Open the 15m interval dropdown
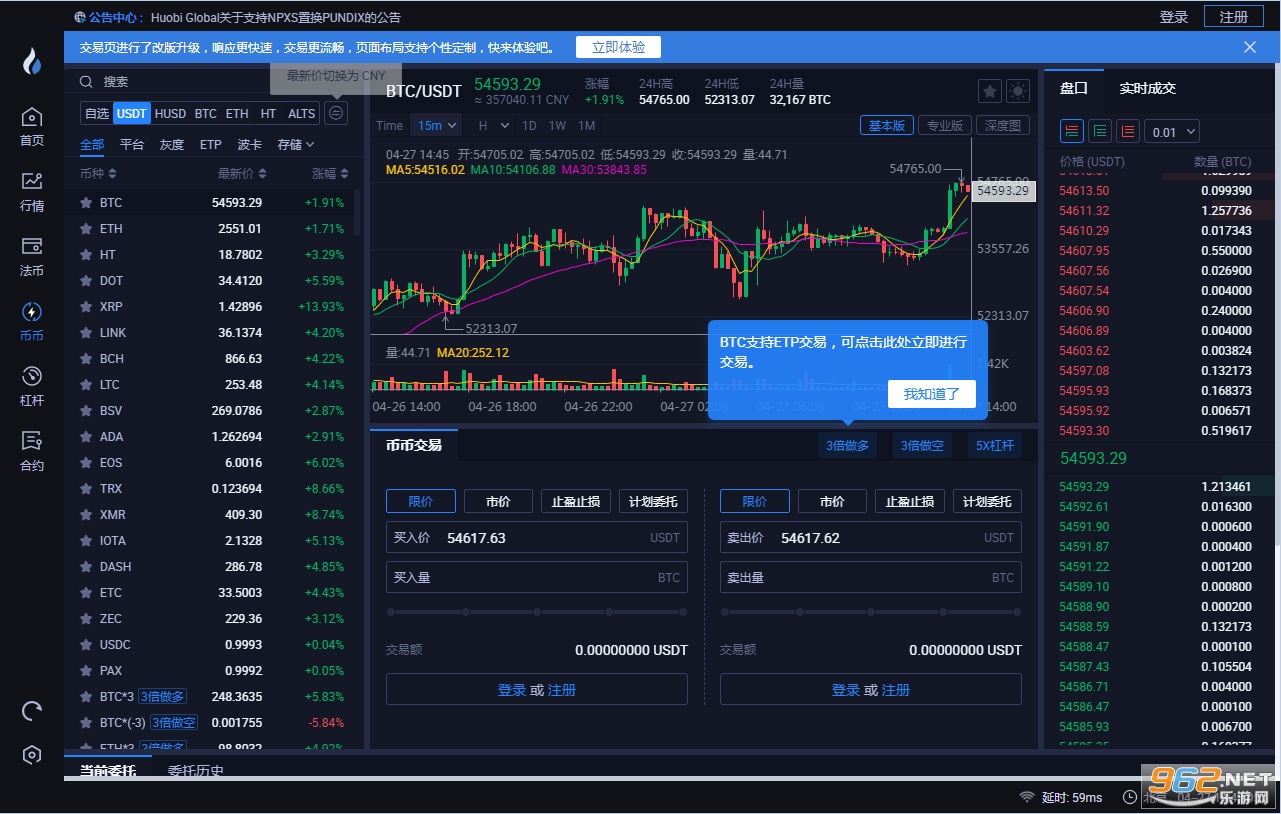Viewport: 1281px width, 814px height. click(438, 125)
